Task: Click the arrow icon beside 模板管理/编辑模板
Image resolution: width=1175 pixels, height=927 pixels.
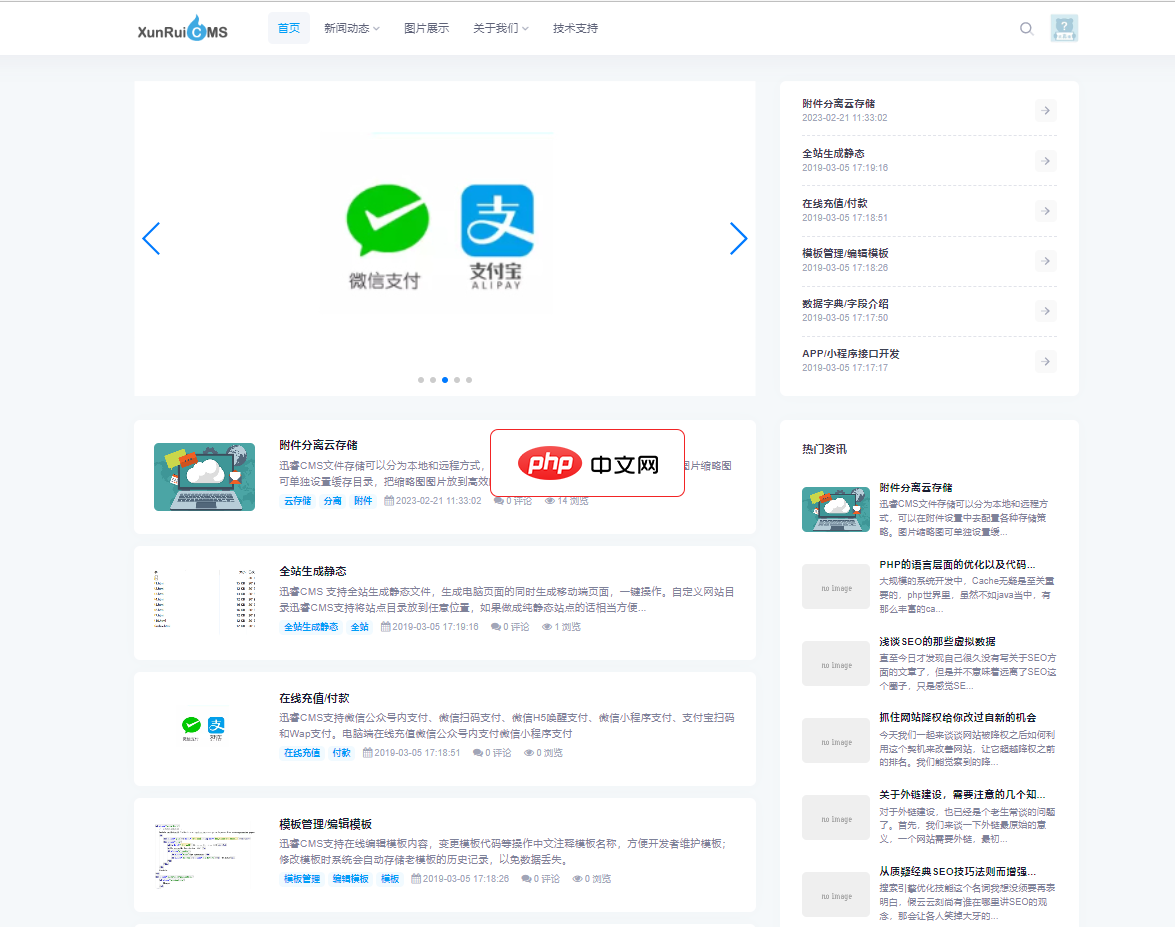Action: pyautogui.click(x=1045, y=260)
